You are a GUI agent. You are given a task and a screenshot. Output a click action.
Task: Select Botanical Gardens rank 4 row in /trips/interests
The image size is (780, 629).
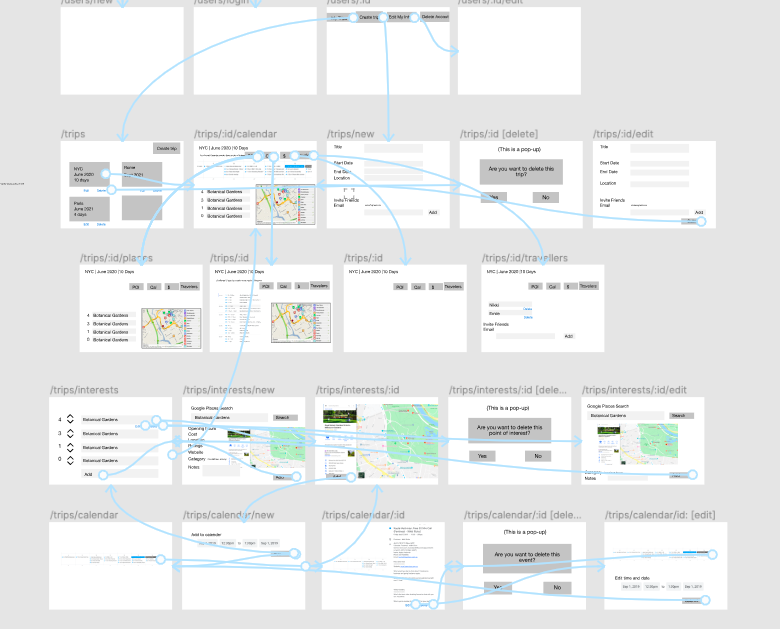coord(120,419)
